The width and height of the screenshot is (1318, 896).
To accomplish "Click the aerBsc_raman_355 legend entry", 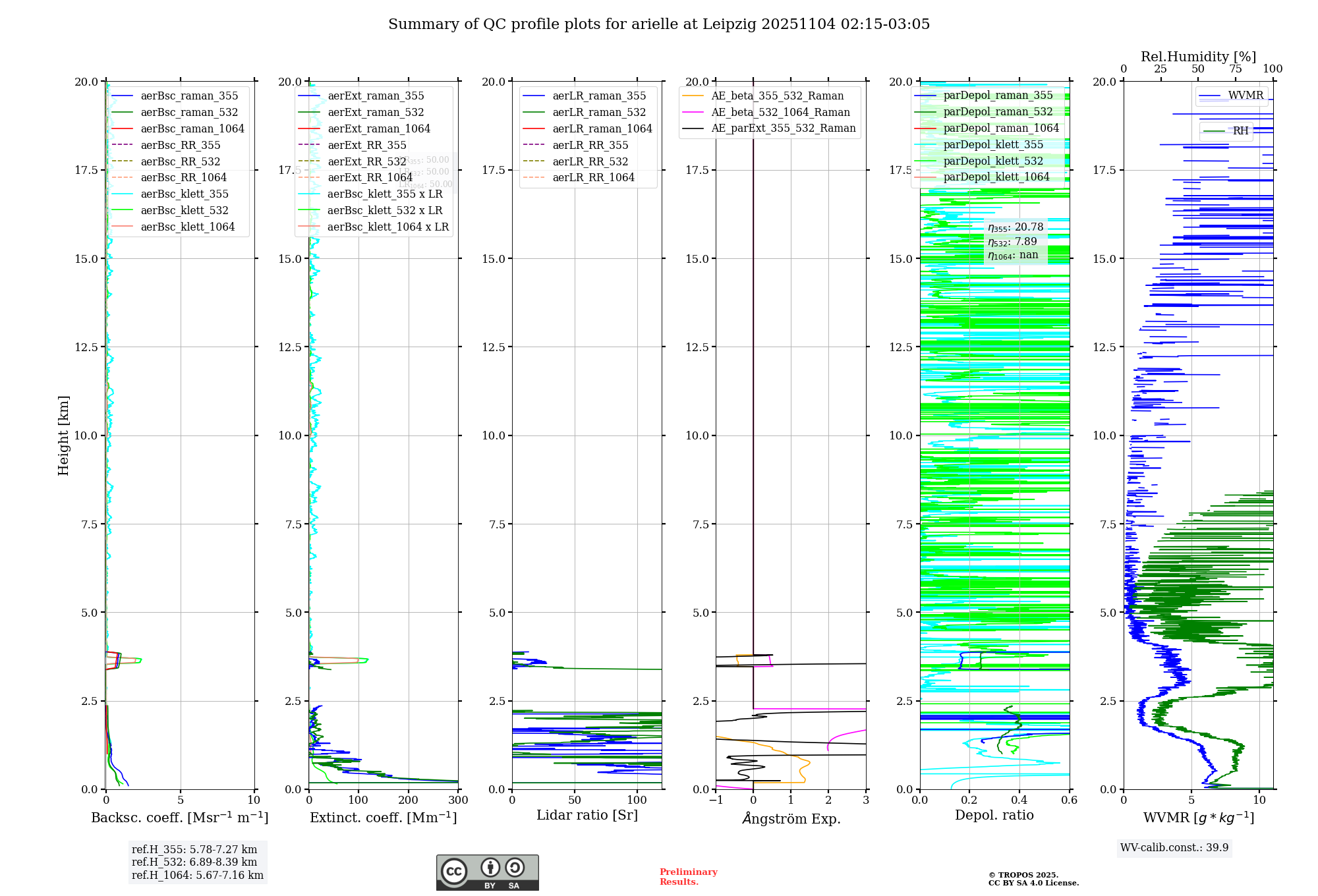I will (189, 96).
